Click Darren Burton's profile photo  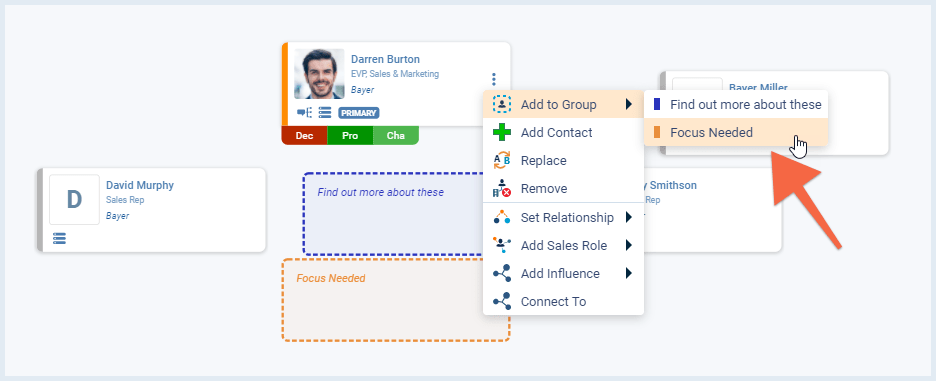click(319, 74)
